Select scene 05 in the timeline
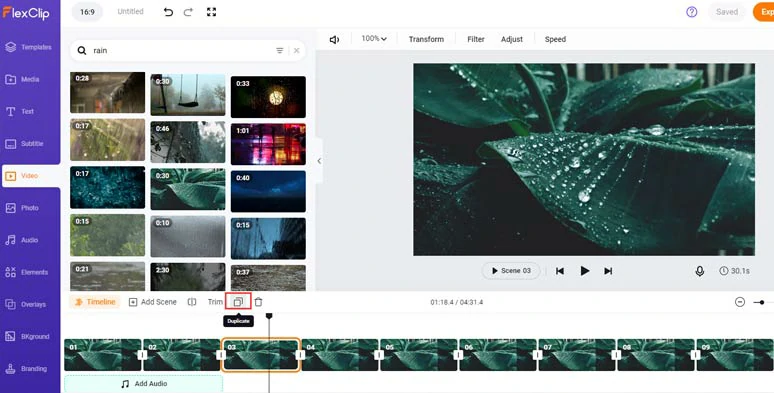Screen dimensions: 774x393 [419, 354]
